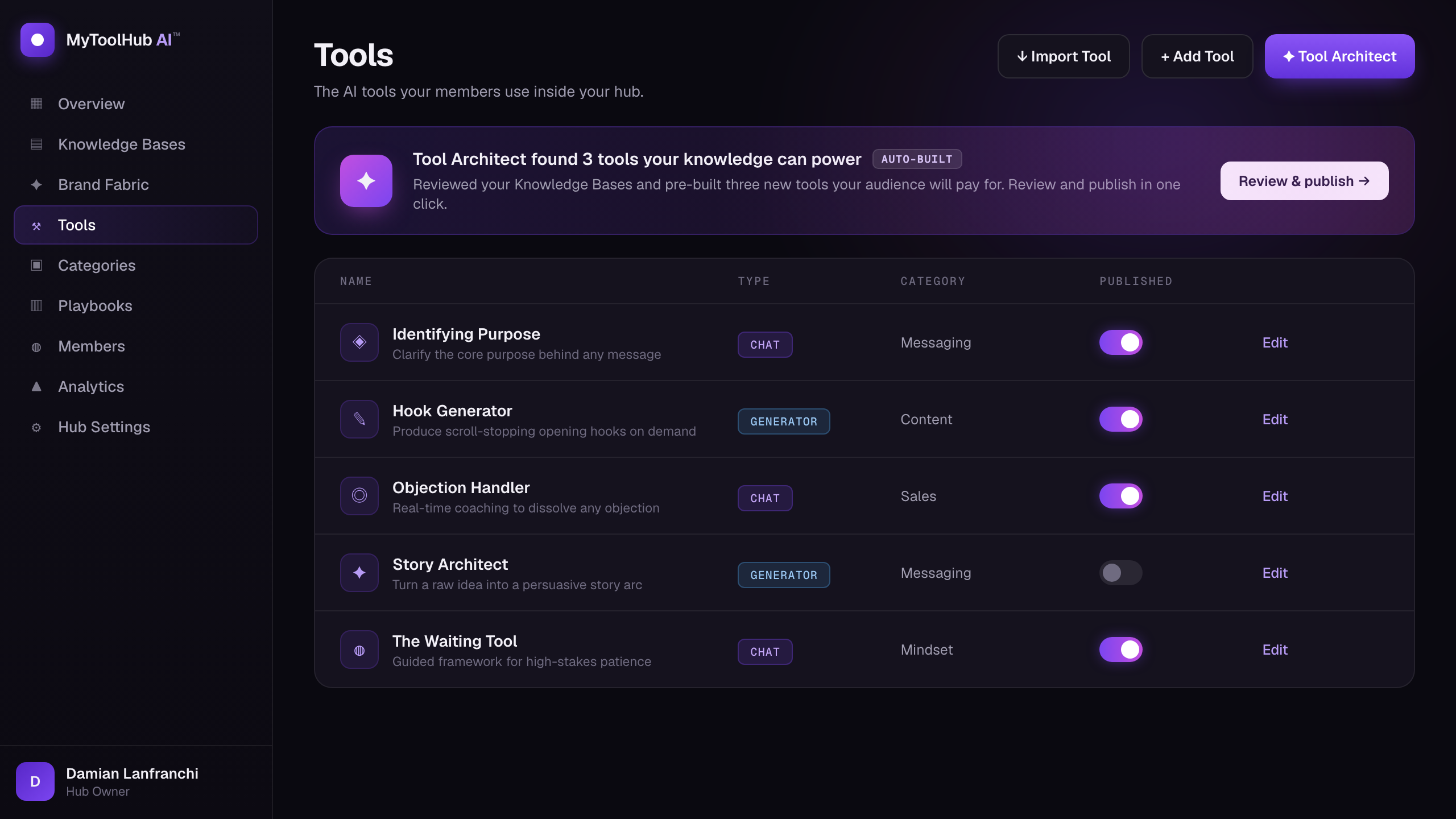Image resolution: width=1456 pixels, height=819 pixels.
Task: Click the Import Tool button
Action: click(1064, 56)
